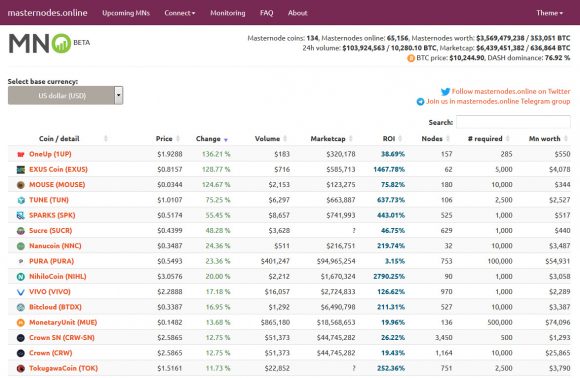
Task: Click the EXUS Coin logo icon
Action: (x=21, y=169)
